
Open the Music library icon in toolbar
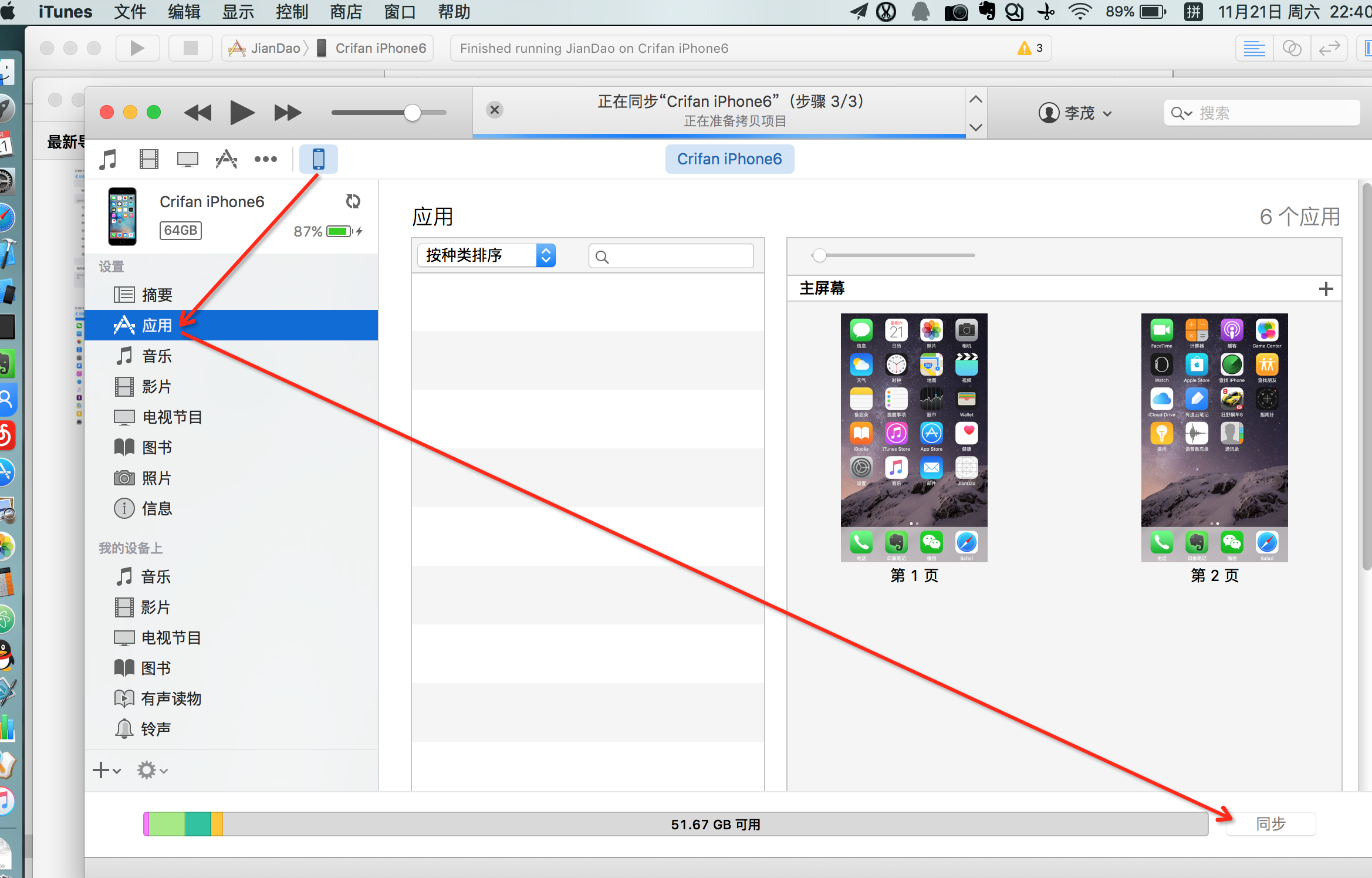108,159
